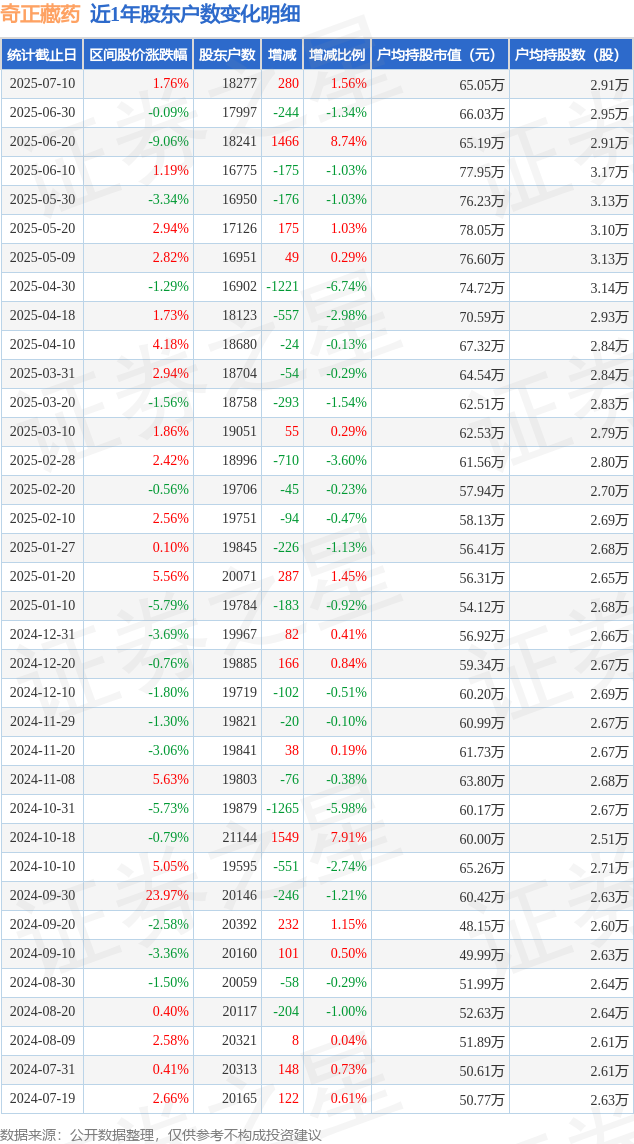Click the 区间股价涨跌幅 column header

click(138, 55)
